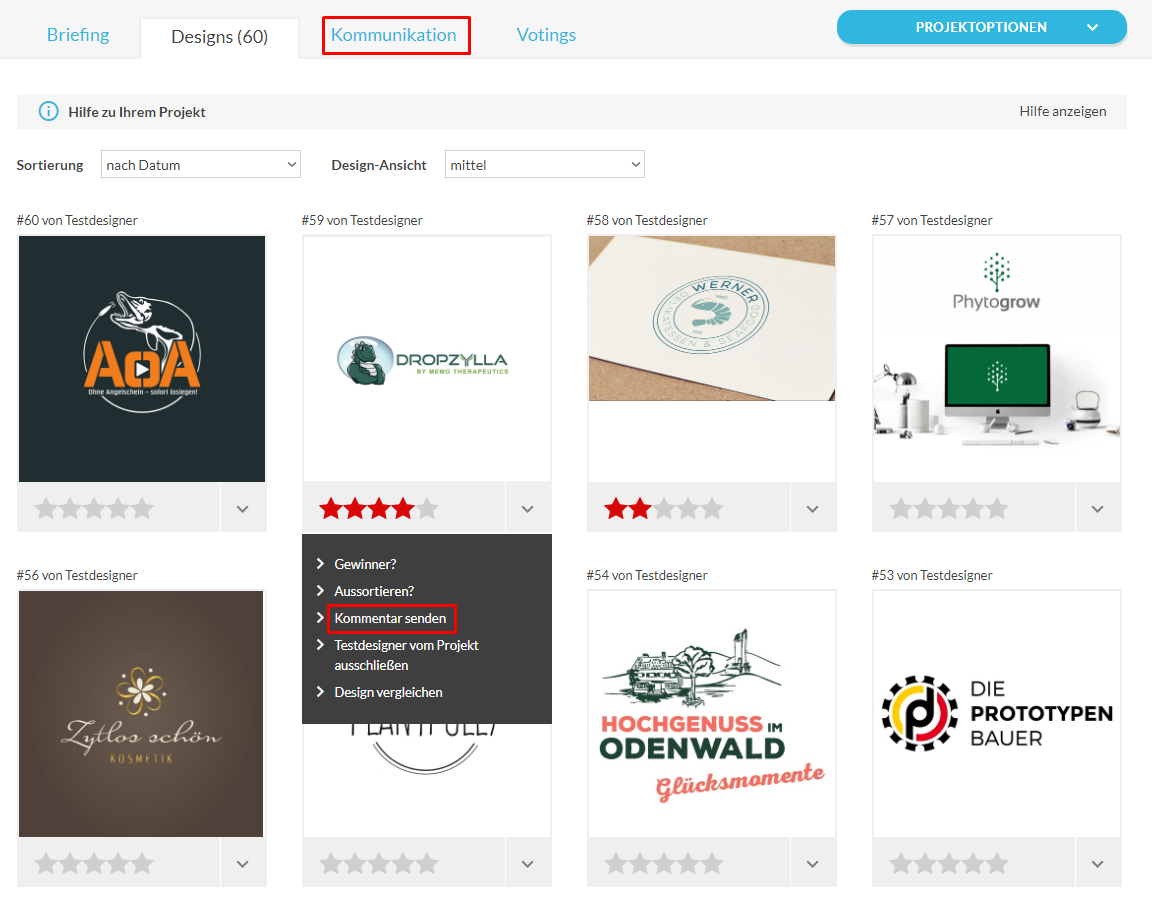Screen dimensions: 1152x901
Task: Click the '#58 von Testdesigner' label
Action: tap(647, 220)
